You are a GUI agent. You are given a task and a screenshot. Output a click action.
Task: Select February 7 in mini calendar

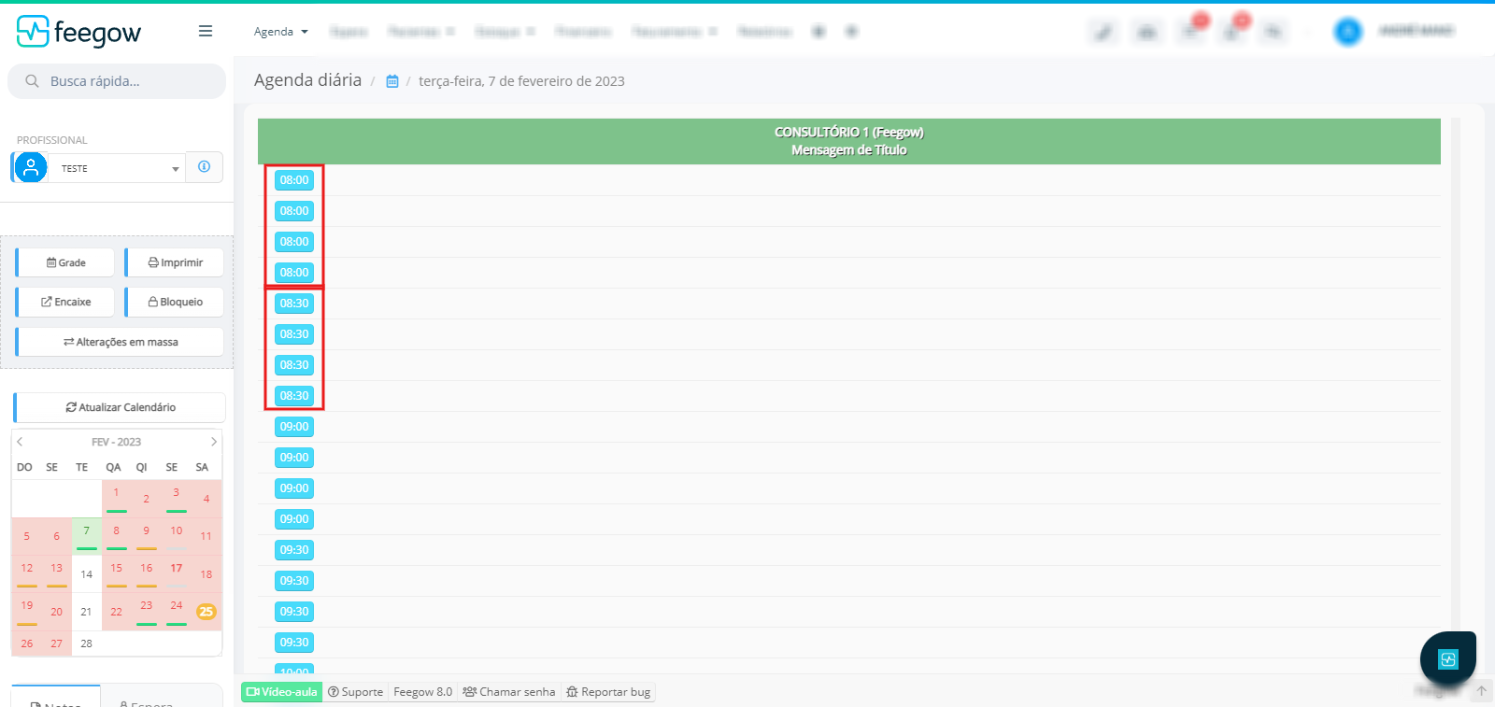click(87, 536)
